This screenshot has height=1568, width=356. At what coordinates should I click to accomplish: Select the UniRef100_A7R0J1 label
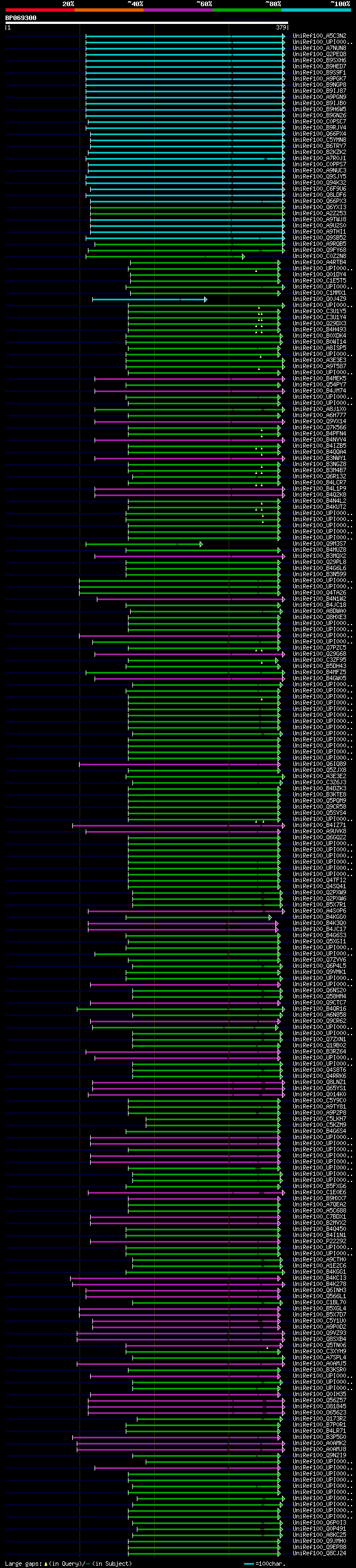(x=319, y=159)
